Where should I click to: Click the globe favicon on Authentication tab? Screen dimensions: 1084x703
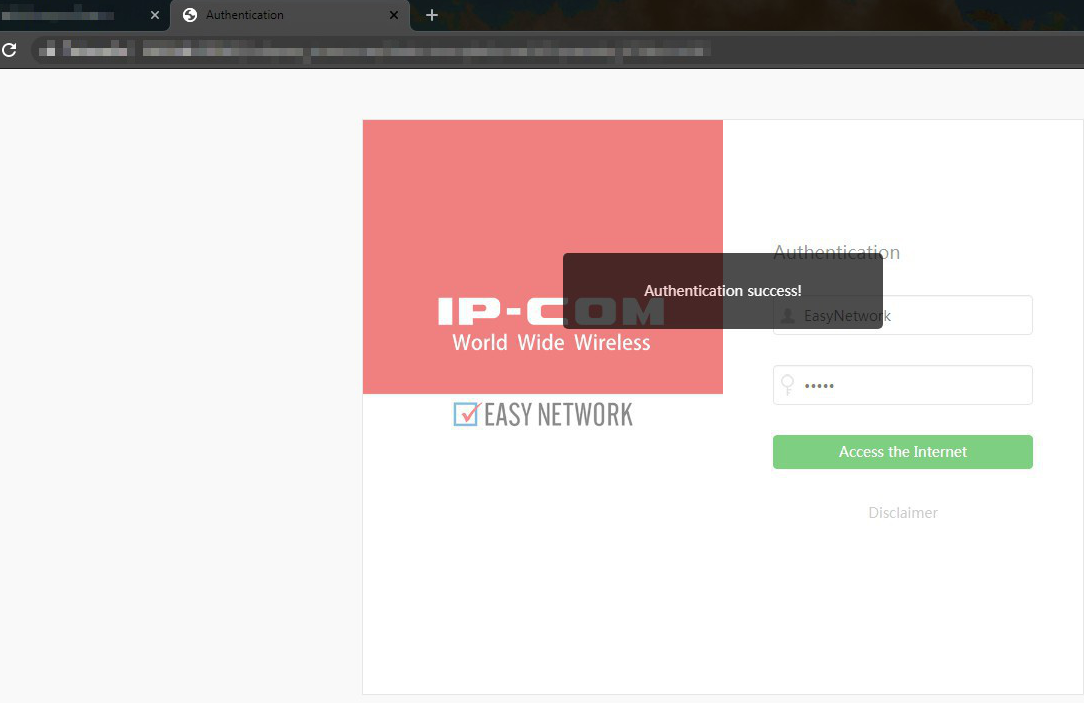pos(189,15)
